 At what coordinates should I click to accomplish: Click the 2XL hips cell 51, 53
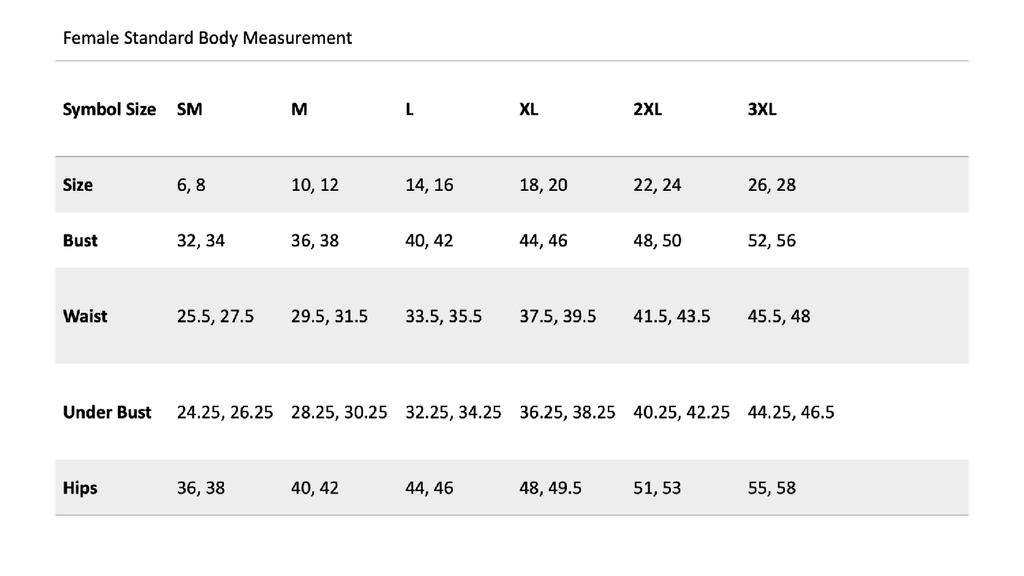tap(657, 488)
